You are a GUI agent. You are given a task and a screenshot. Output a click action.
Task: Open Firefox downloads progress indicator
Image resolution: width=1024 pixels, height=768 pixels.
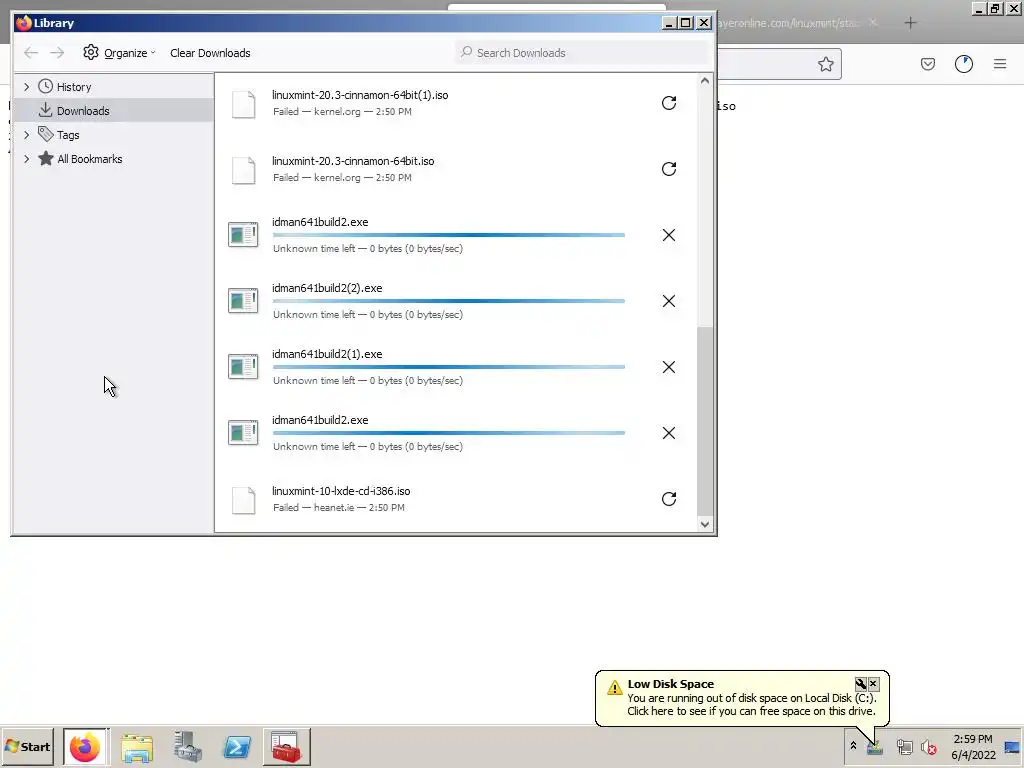click(x=964, y=64)
